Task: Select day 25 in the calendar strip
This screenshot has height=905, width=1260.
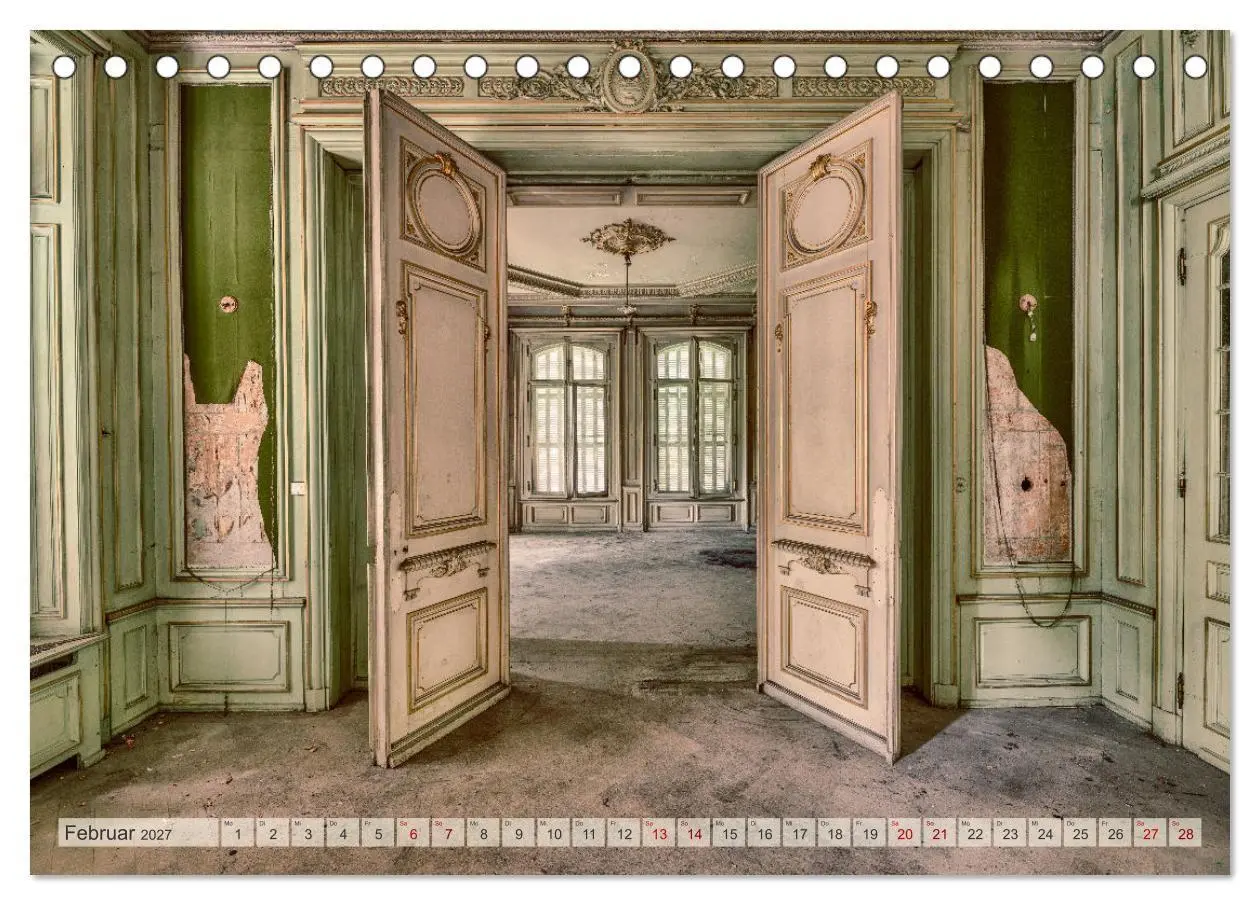Action: [x=1079, y=833]
